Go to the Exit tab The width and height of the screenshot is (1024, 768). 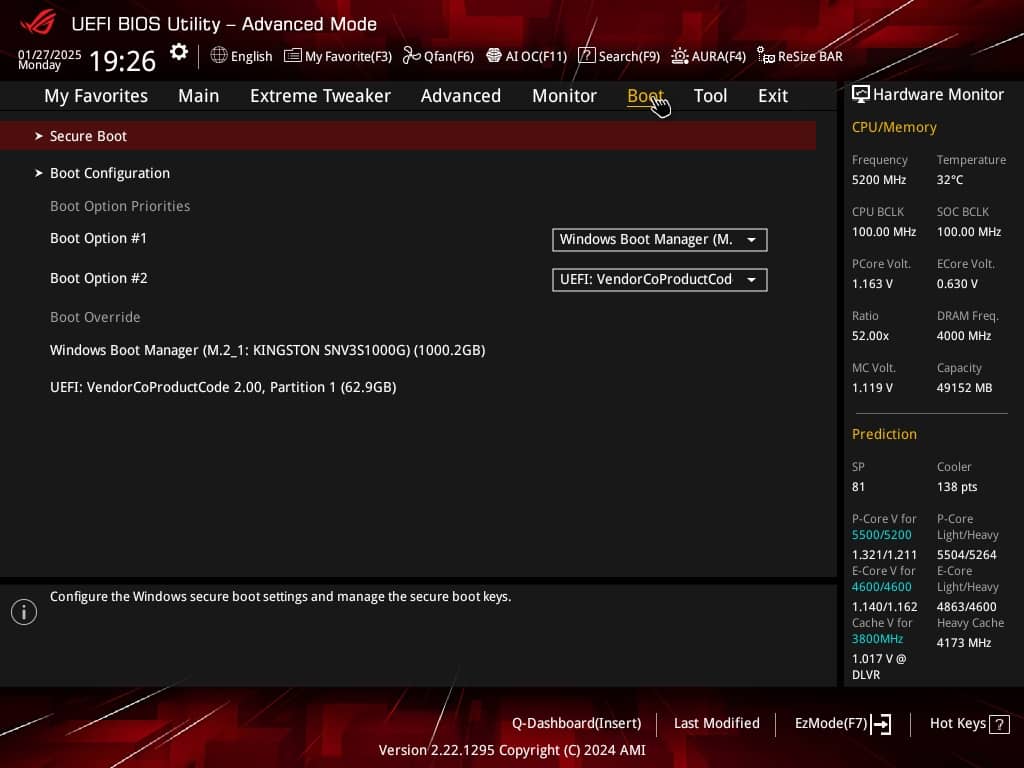[773, 96]
